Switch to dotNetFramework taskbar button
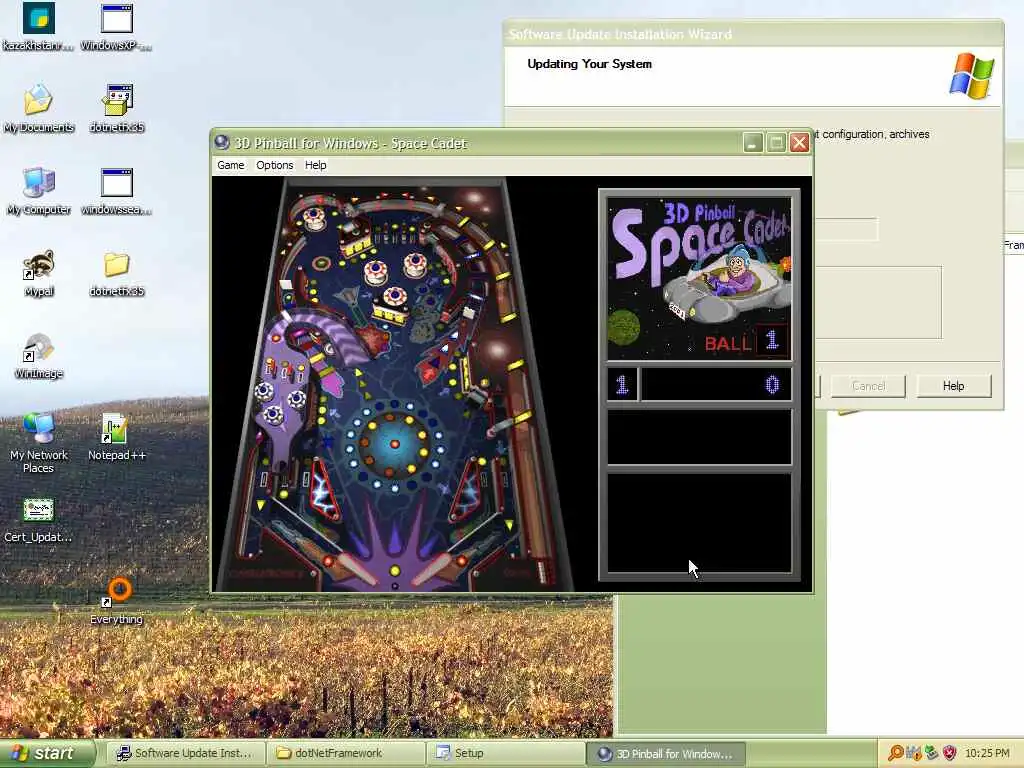 pos(345,754)
